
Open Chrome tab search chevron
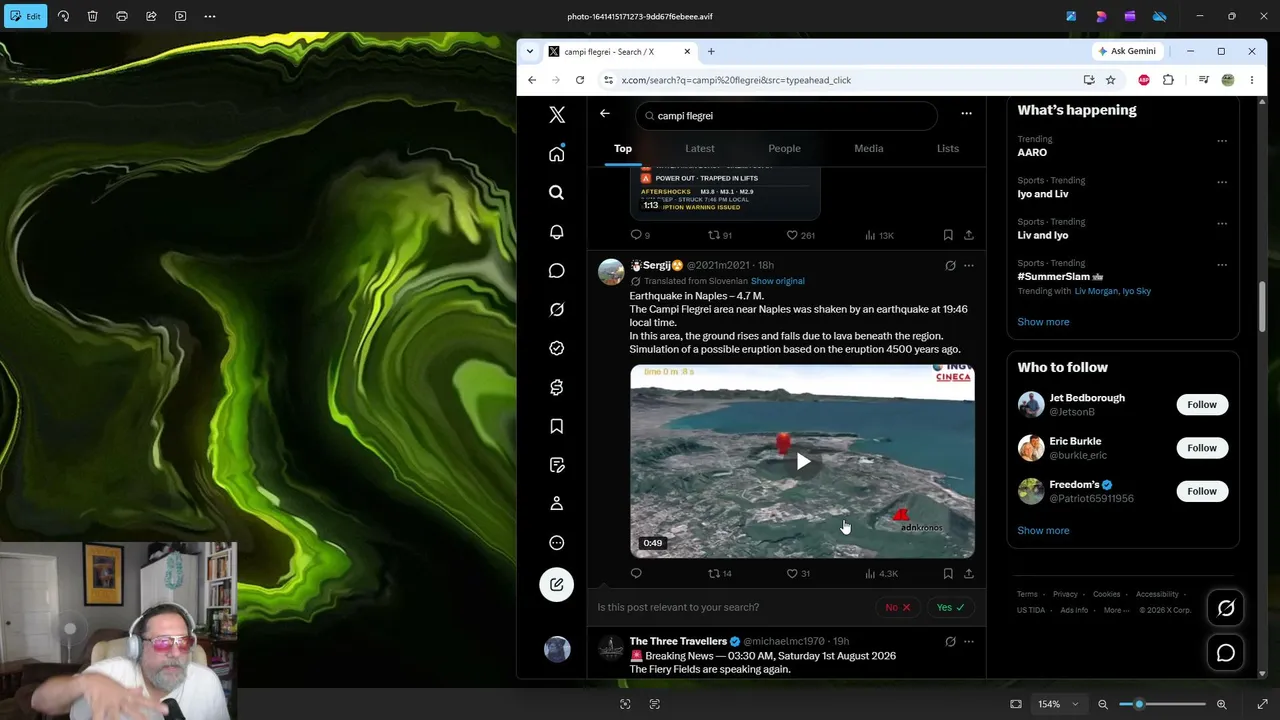click(530, 51)
